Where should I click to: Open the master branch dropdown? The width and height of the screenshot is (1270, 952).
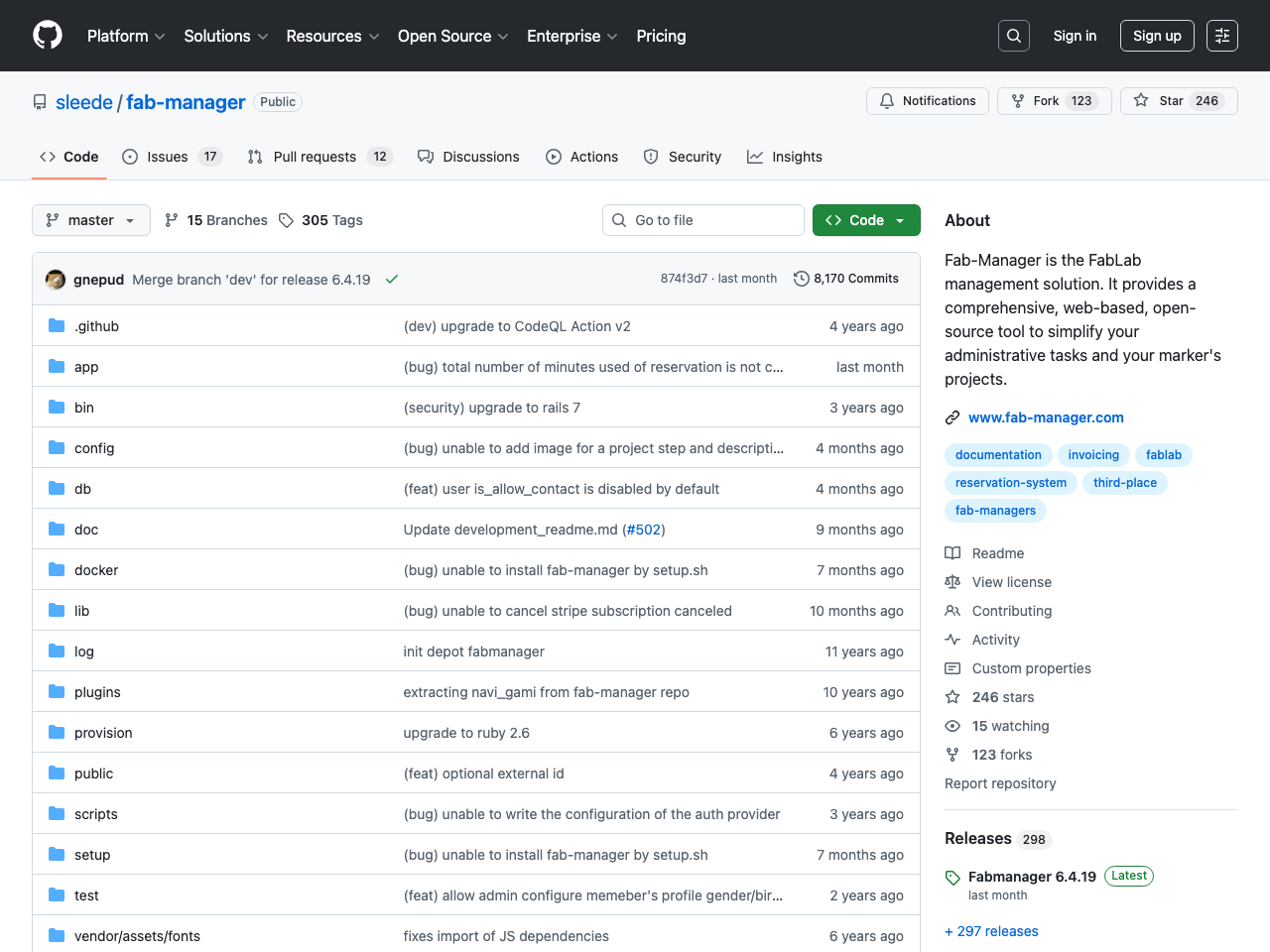click(x=90, y=219)
